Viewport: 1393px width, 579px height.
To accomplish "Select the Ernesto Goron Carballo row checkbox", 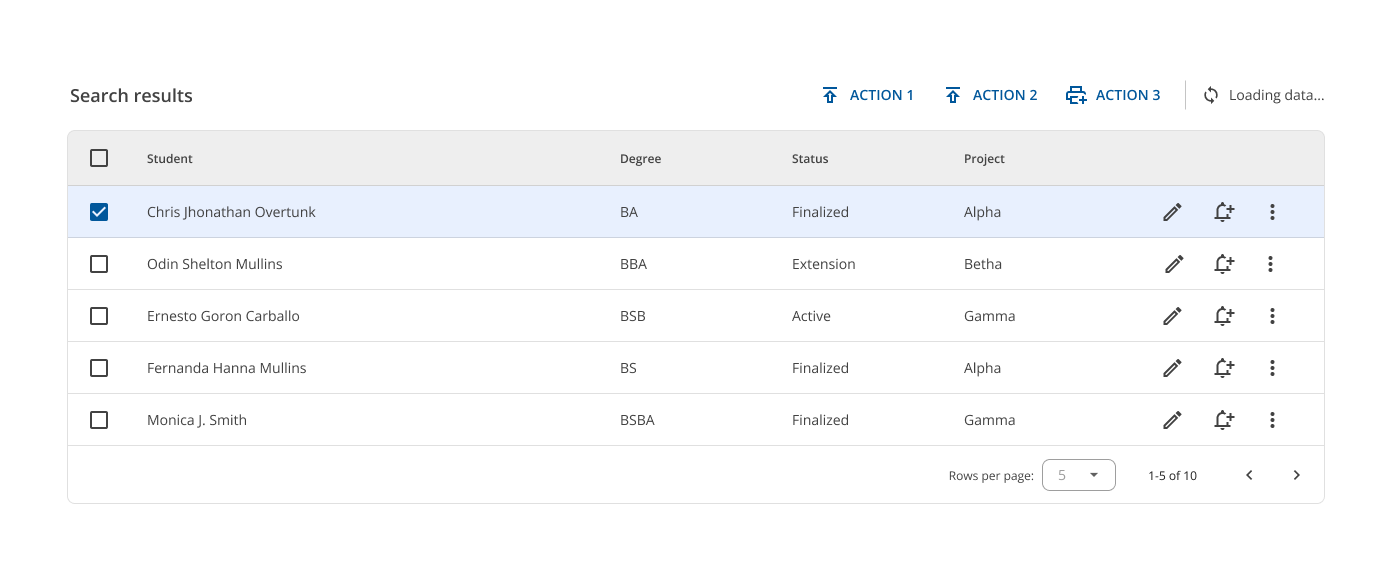I will tap(99, 316).
